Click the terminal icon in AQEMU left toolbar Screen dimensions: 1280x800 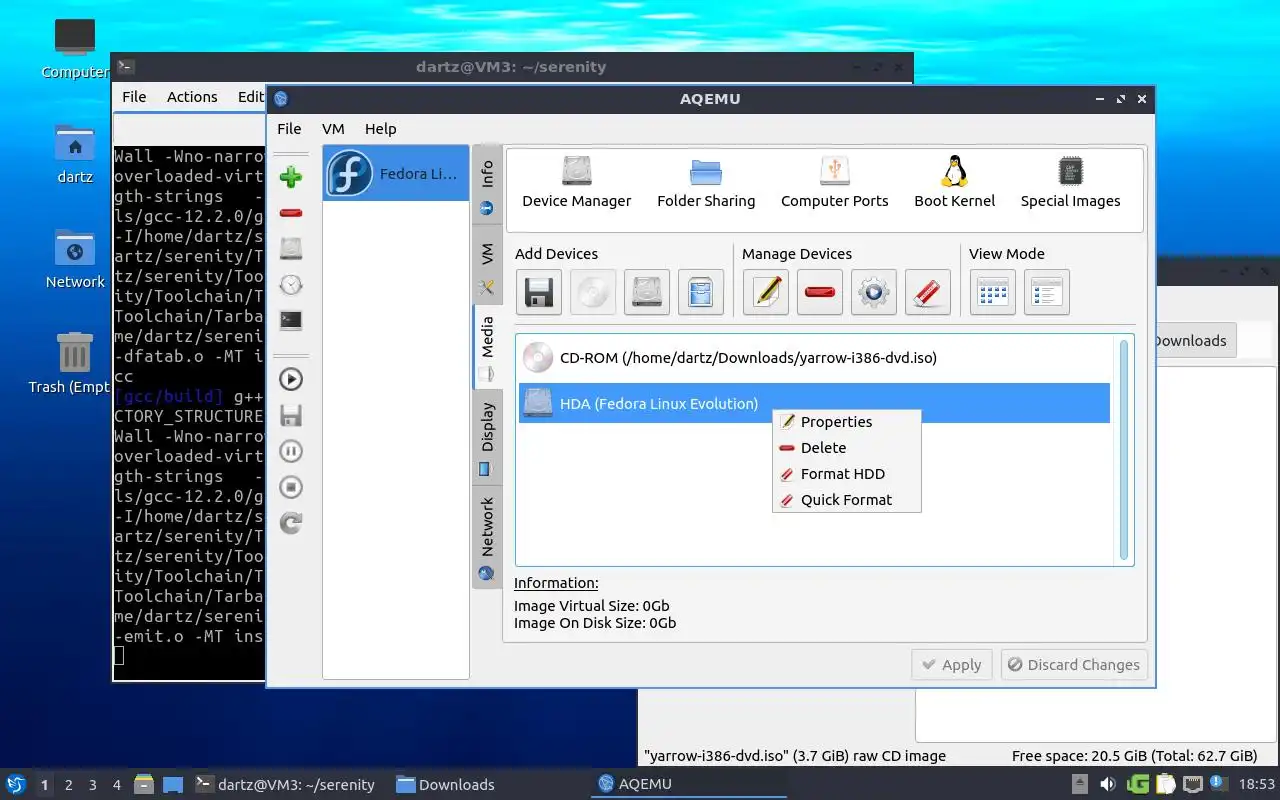291,320
